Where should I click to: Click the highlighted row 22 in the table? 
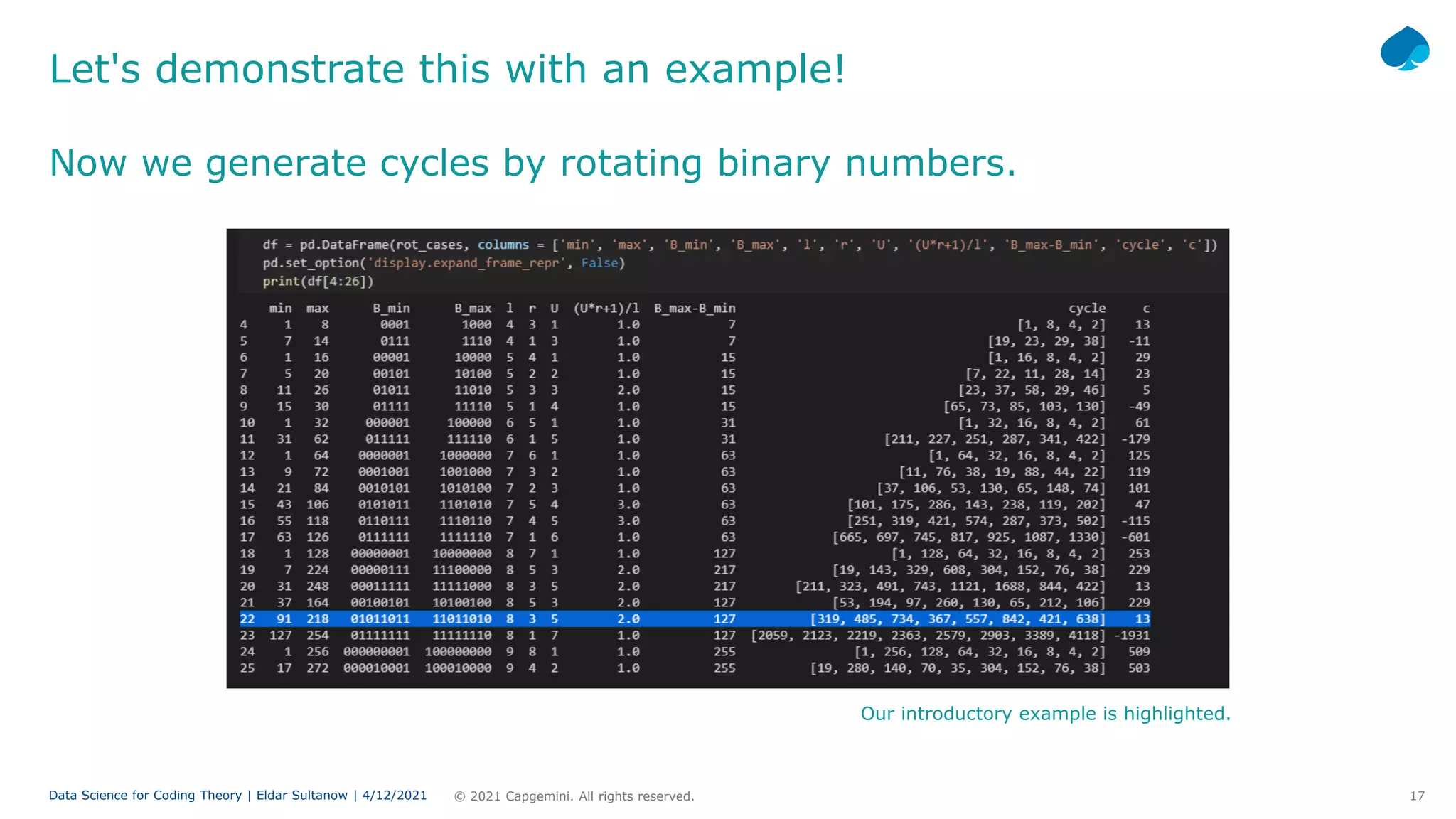coord(694,619)
